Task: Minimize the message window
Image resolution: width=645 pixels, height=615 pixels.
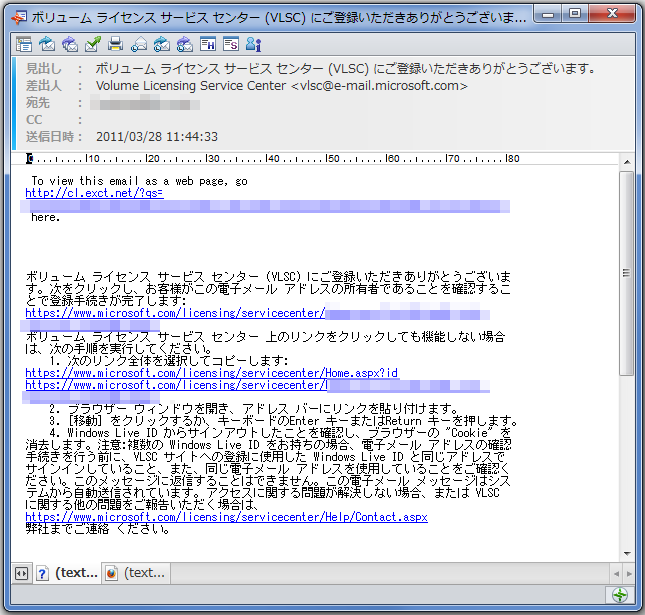Action: (x=548, y=14)
